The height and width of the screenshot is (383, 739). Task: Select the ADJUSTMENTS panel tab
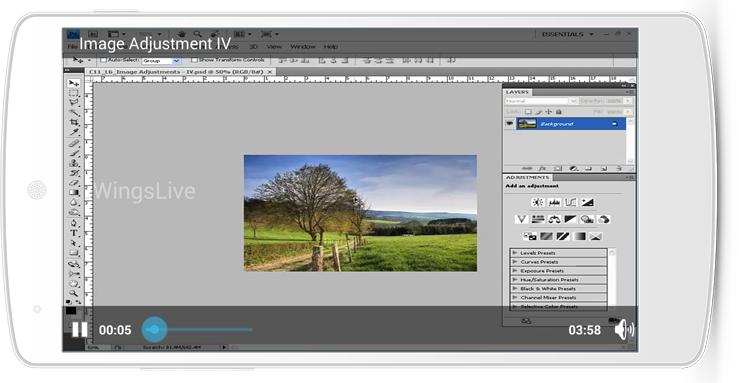(527, 178)
